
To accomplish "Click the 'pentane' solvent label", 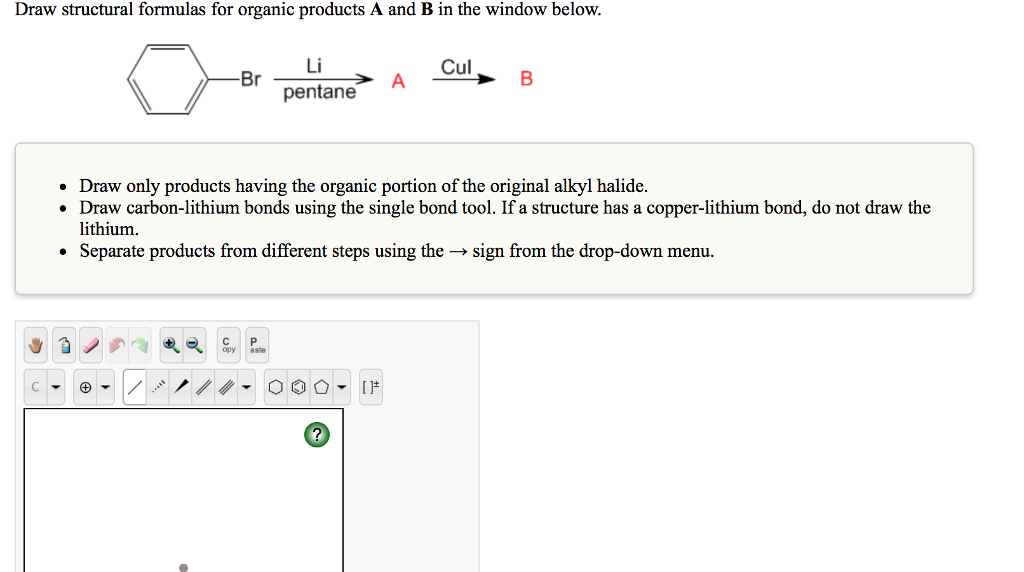I will (319, 92).
